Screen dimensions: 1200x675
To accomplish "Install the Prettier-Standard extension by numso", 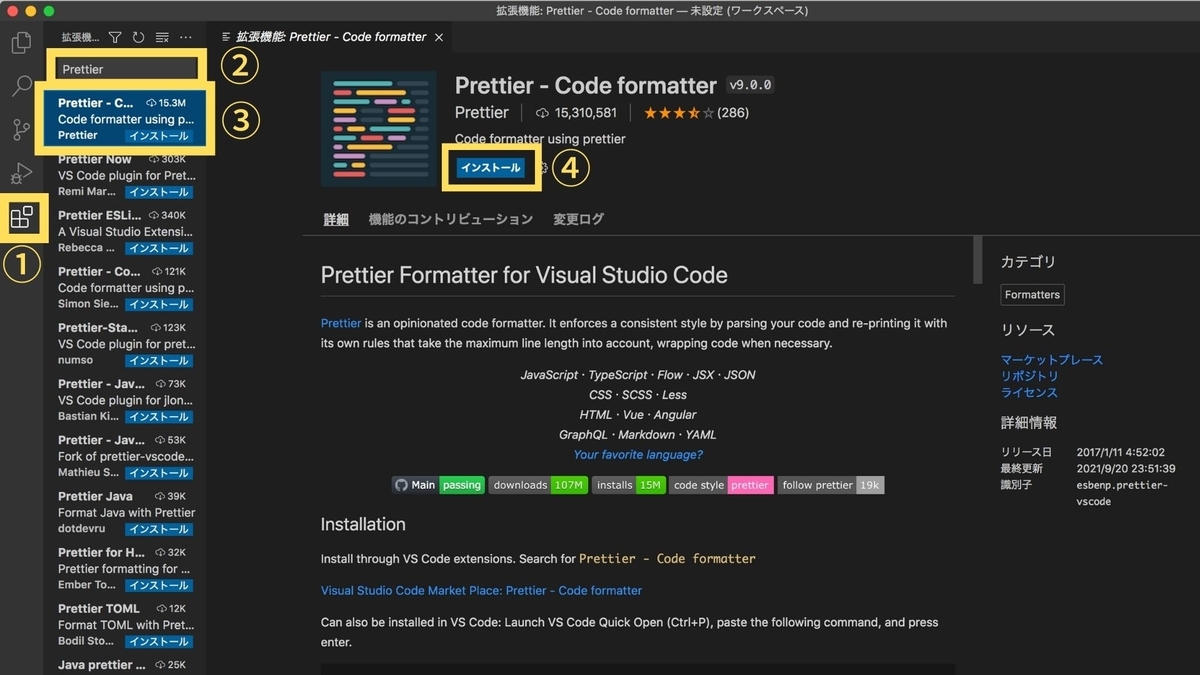I will 158,360.
